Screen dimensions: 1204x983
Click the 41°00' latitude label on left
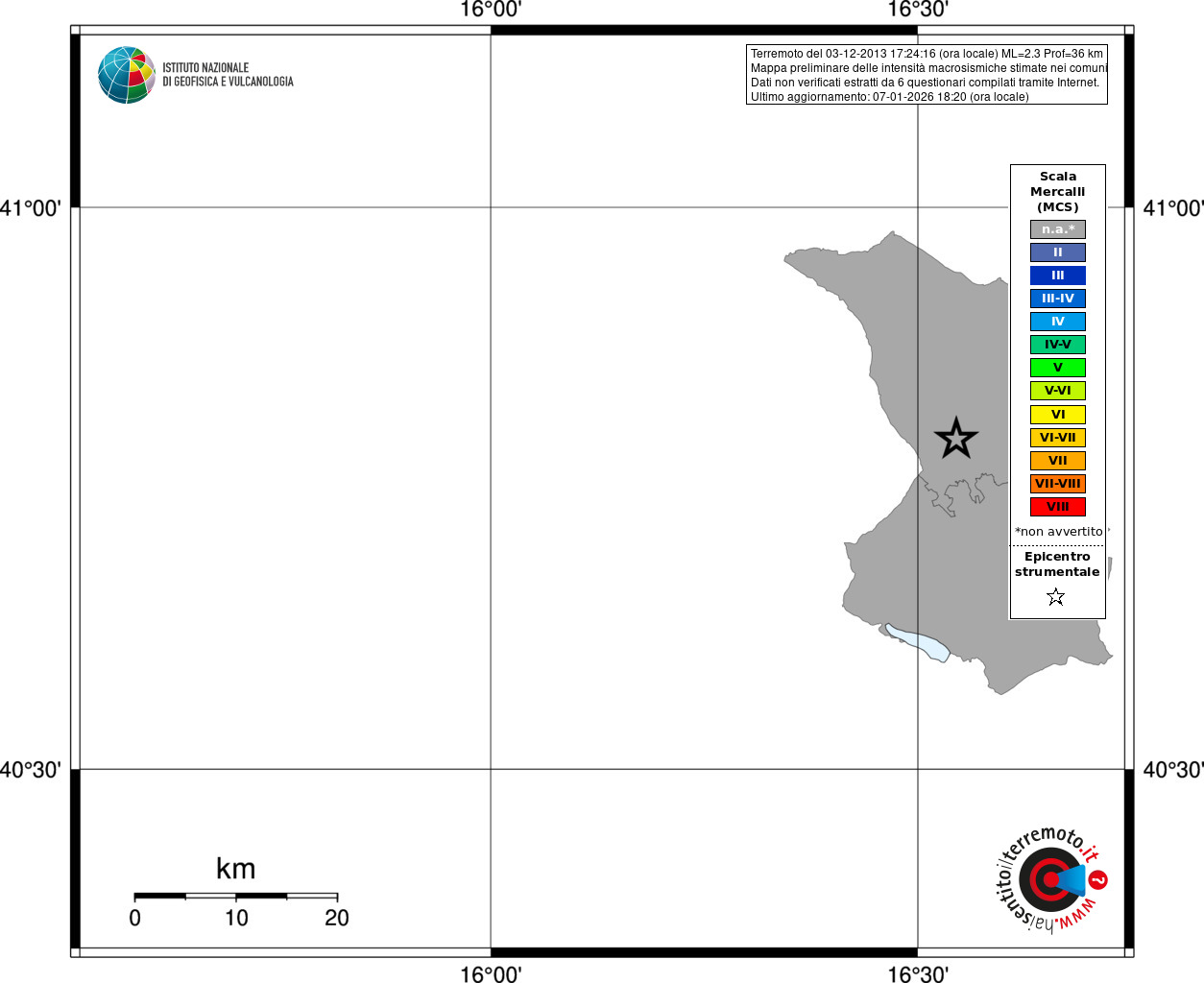31,207
